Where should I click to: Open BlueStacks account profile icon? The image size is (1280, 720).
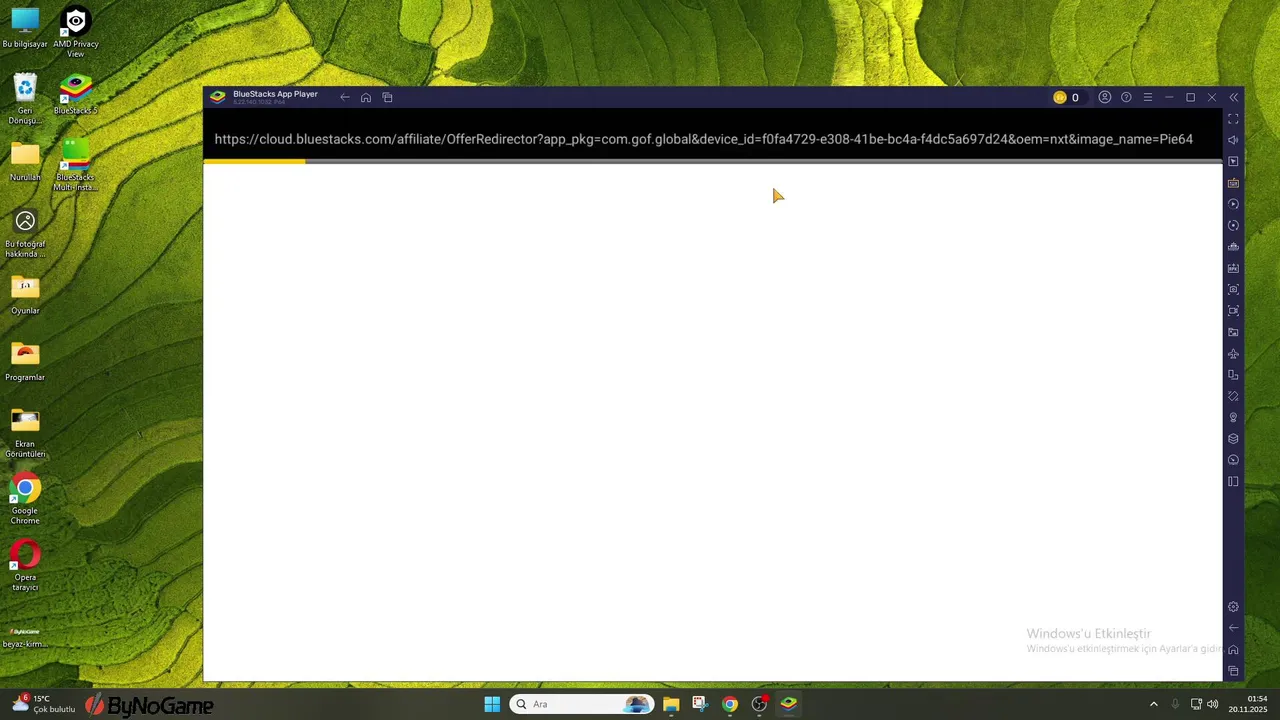tap(1105, 97)
